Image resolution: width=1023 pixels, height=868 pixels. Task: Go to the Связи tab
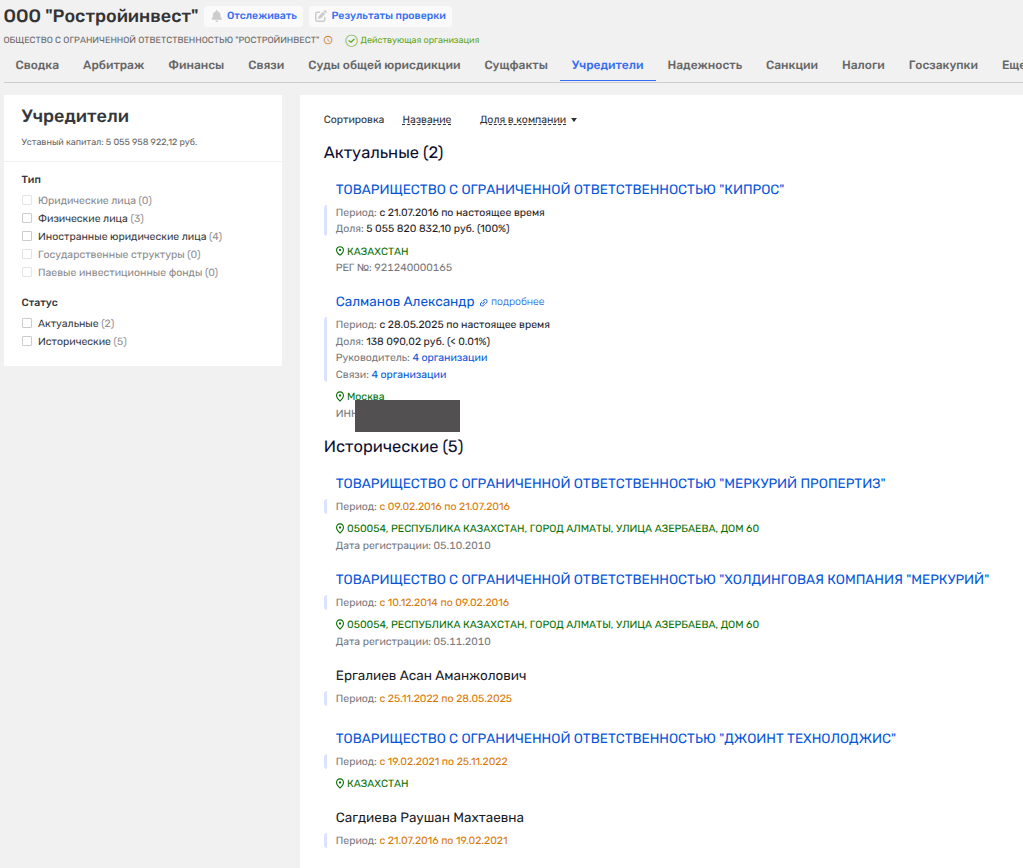266,65
